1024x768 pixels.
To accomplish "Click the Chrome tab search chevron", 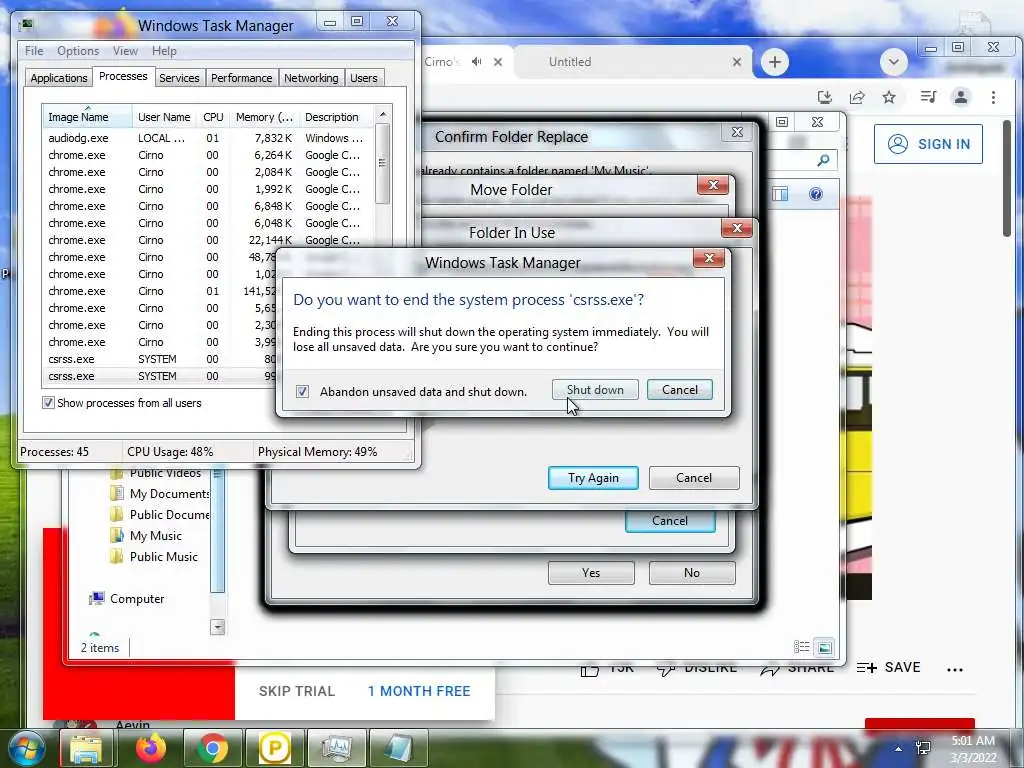I will pyautogui.click(x=893, y=62).
